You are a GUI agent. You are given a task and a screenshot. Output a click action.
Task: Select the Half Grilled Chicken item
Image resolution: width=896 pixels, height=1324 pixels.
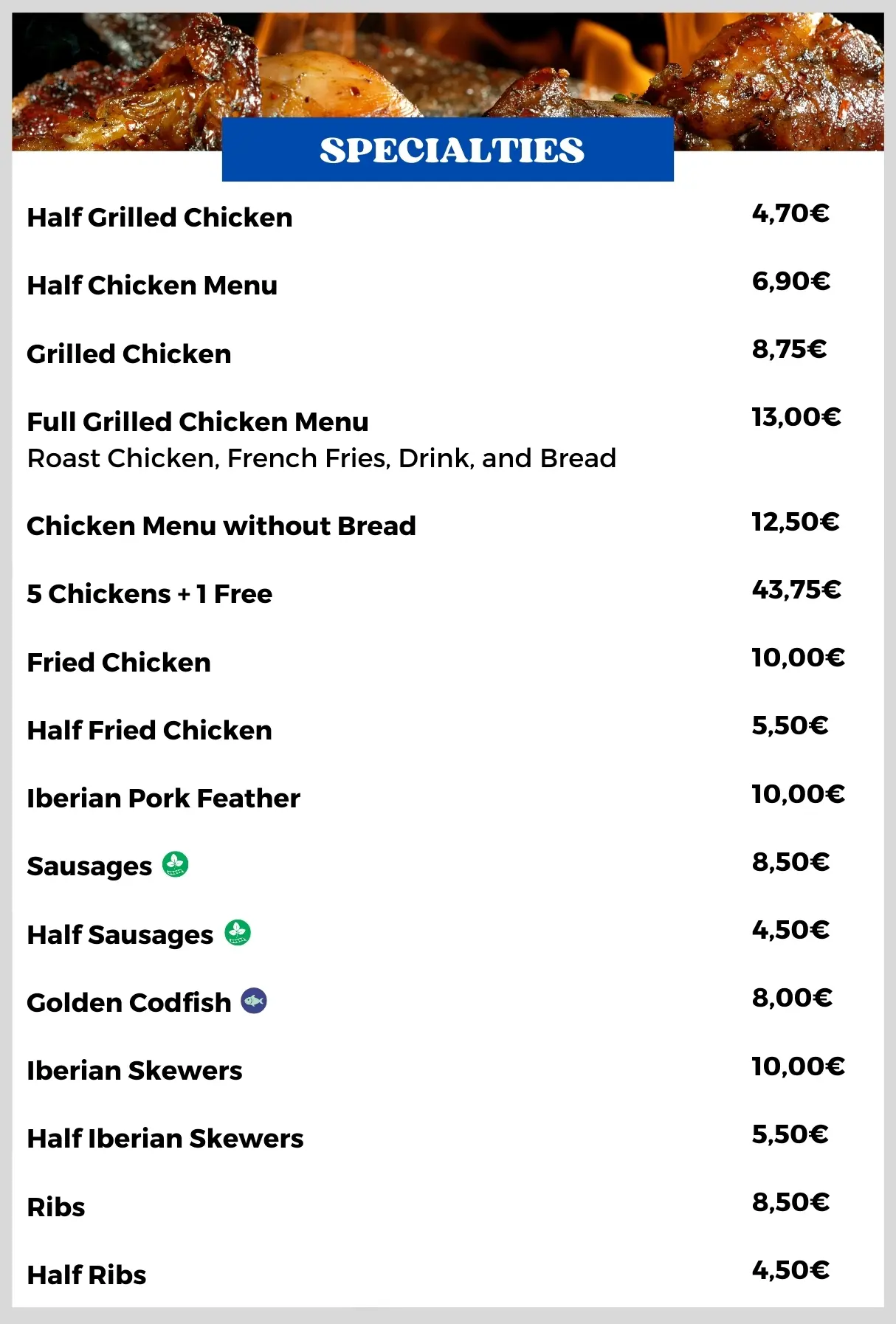point(159,218)
